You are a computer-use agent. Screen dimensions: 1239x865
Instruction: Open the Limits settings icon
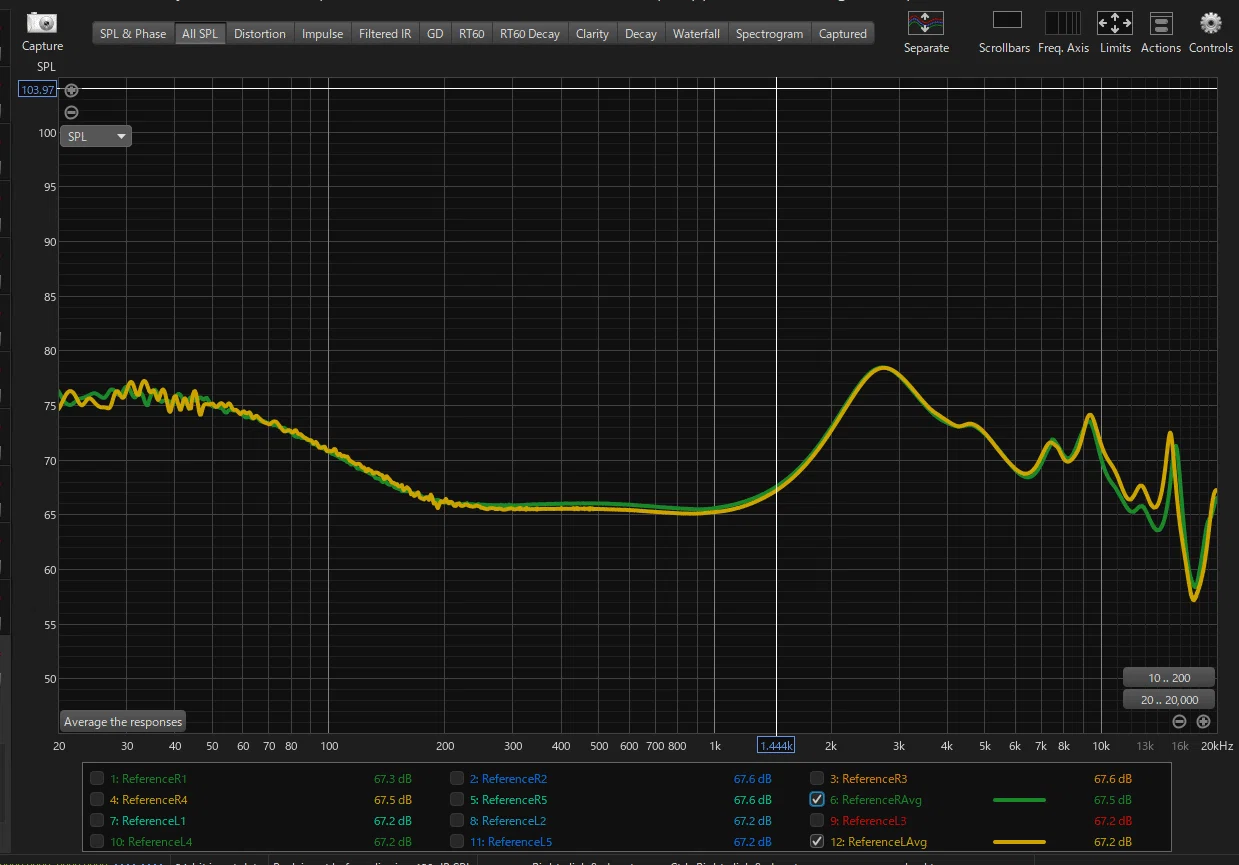pyautogui.click(x=1115, y=22)
